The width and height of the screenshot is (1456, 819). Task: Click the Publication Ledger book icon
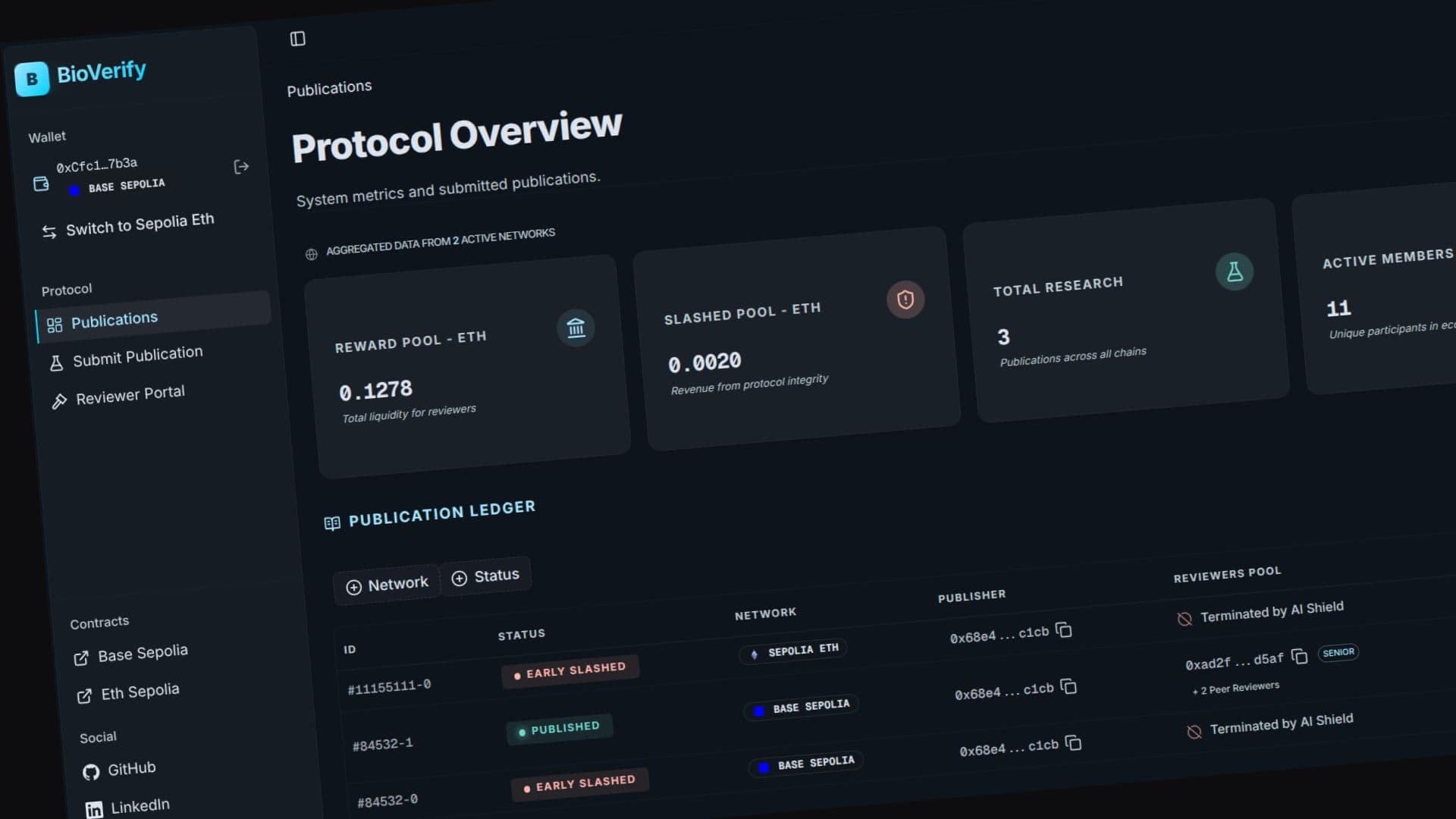332,523
